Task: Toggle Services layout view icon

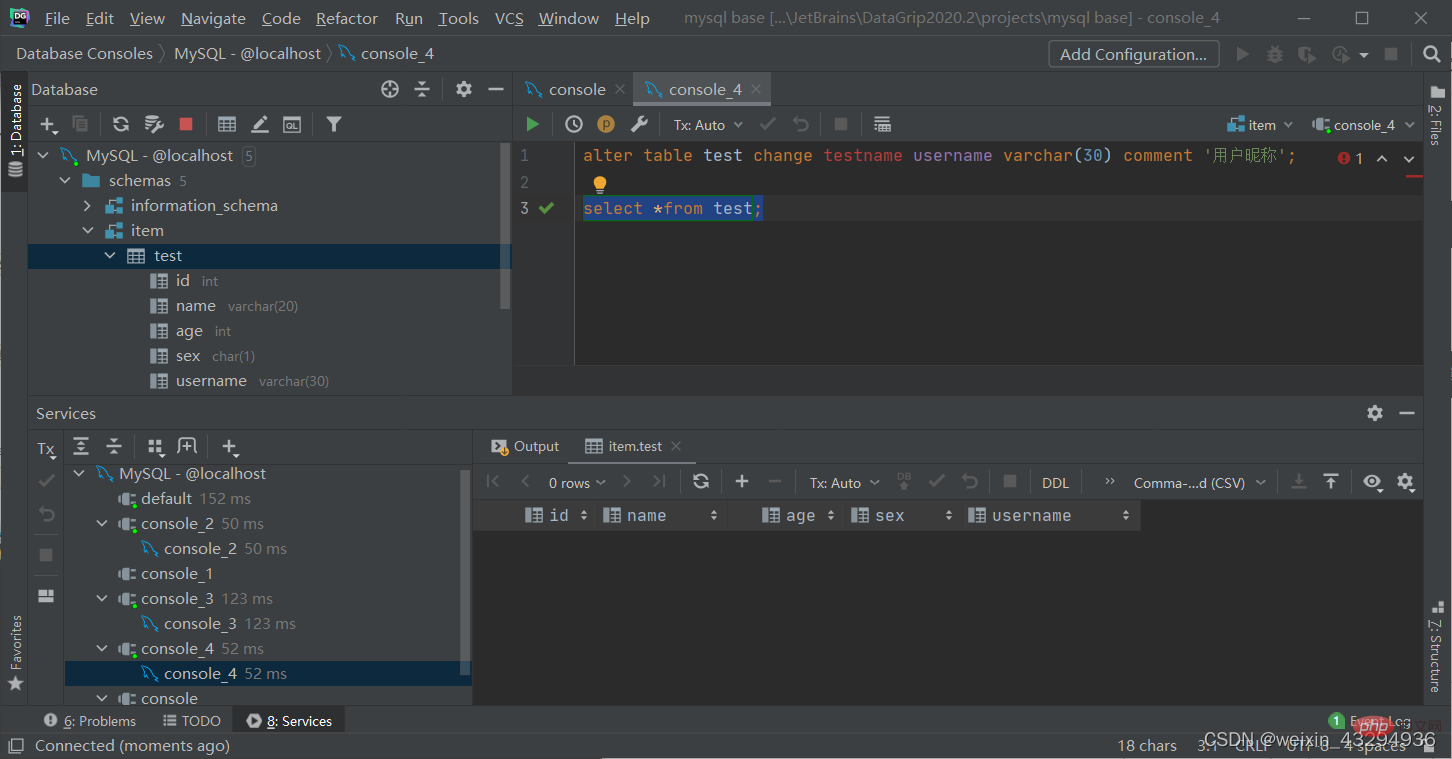Action: click(x=46, y=595)
